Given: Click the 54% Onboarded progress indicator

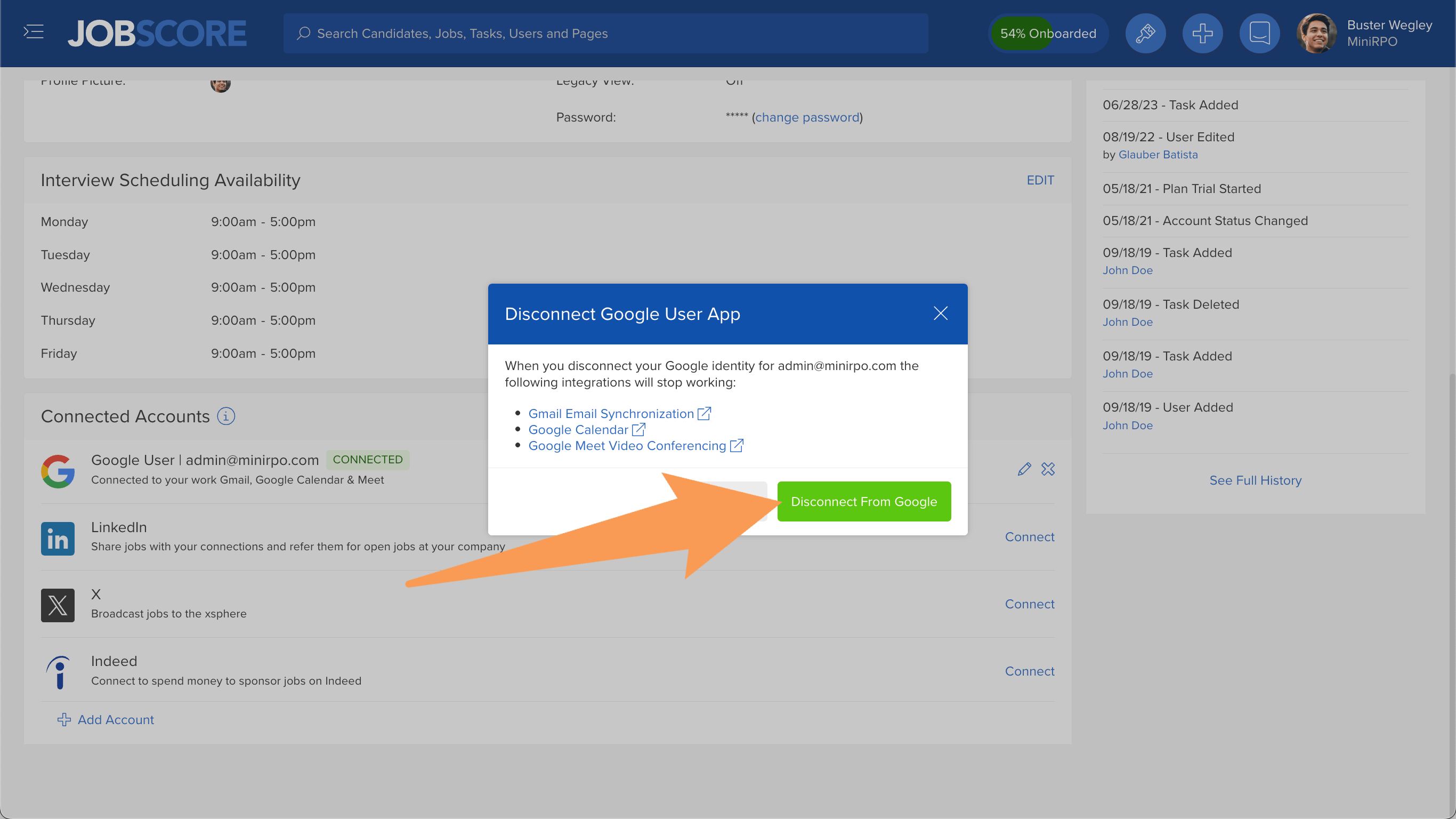Looking at the screenshot, I should point(1048,34).
